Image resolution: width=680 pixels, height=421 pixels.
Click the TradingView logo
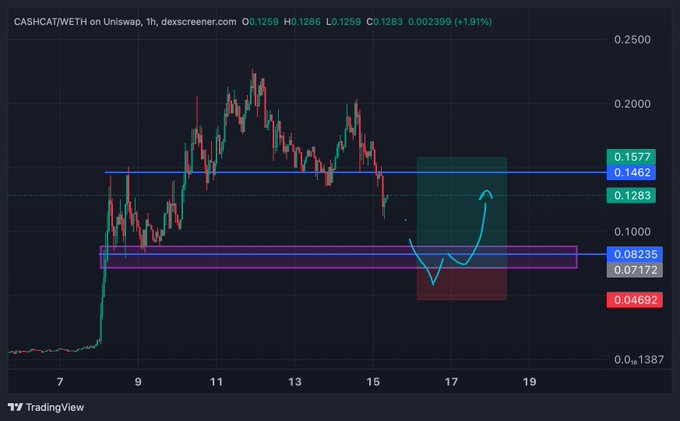tap(46, 407)
